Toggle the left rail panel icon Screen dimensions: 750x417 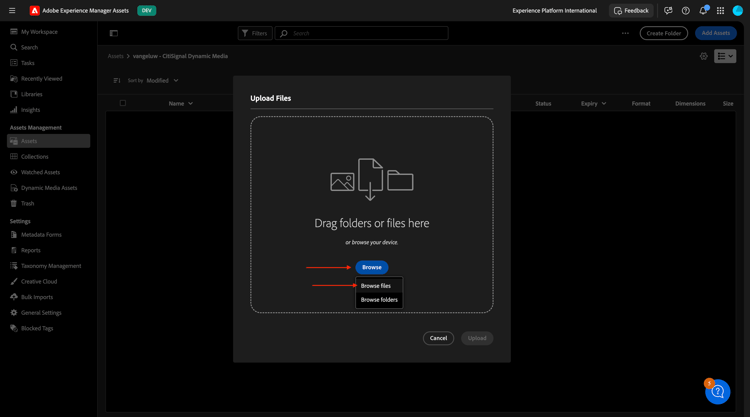[114, 33]
